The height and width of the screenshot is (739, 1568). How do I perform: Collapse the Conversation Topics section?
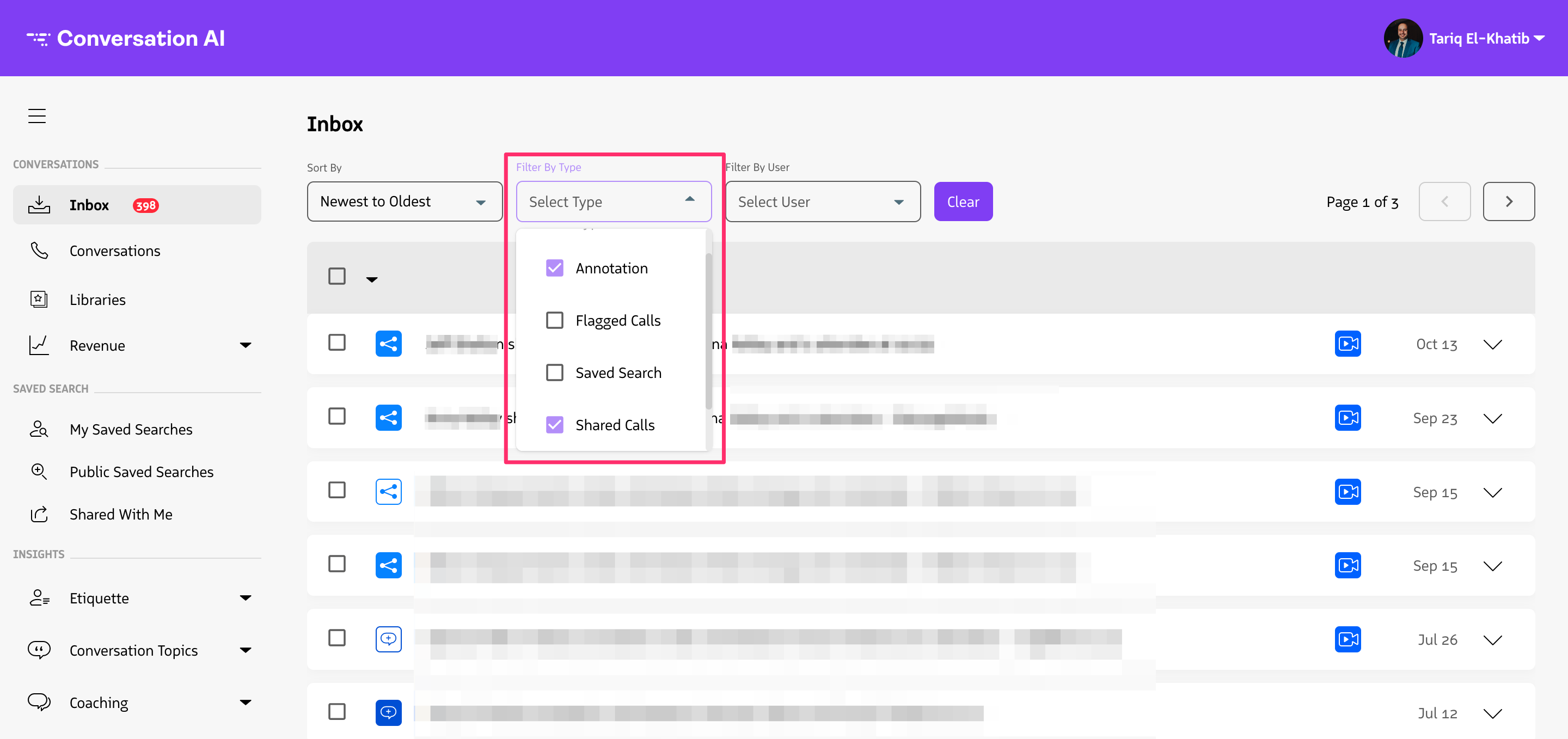246,650
